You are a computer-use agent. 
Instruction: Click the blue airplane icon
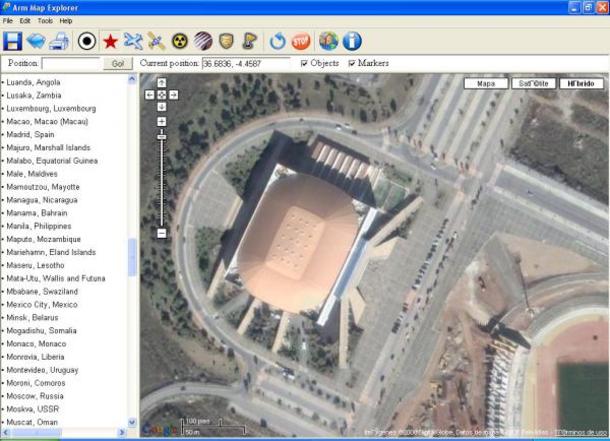[x=133, y=41]
